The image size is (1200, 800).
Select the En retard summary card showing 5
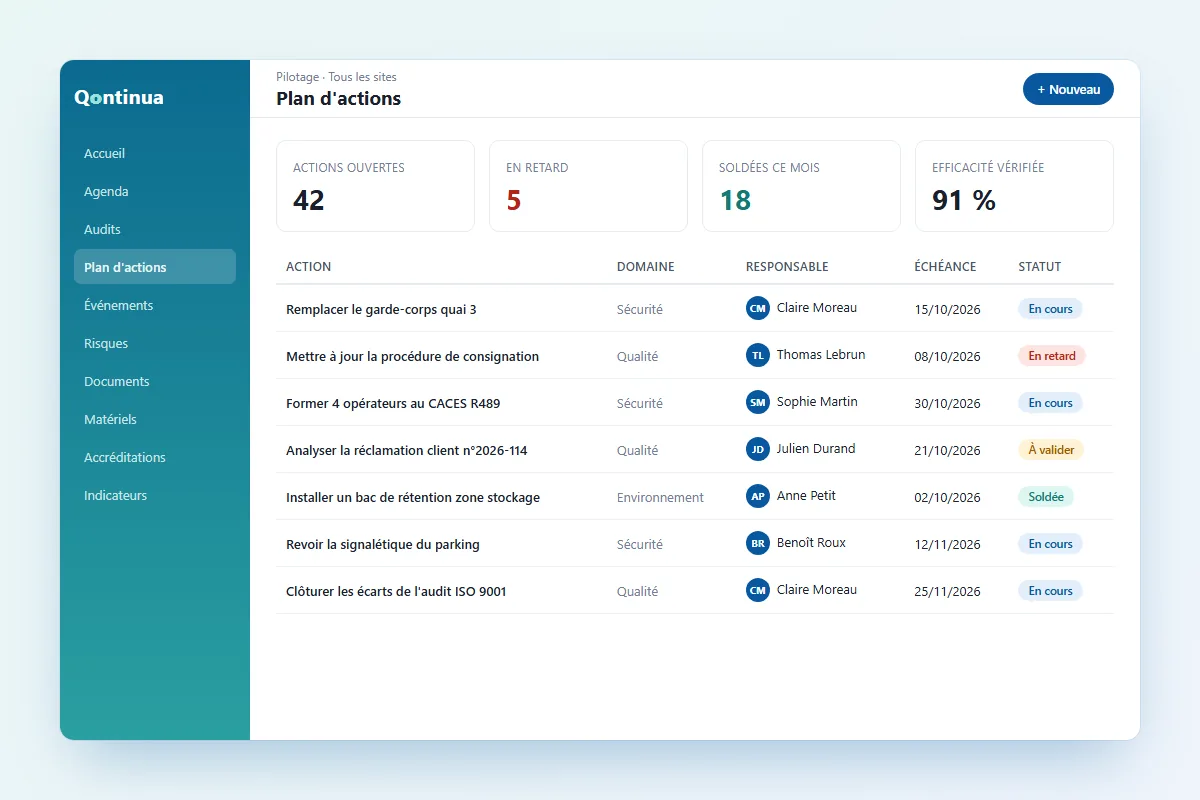(x=588, y=186)
